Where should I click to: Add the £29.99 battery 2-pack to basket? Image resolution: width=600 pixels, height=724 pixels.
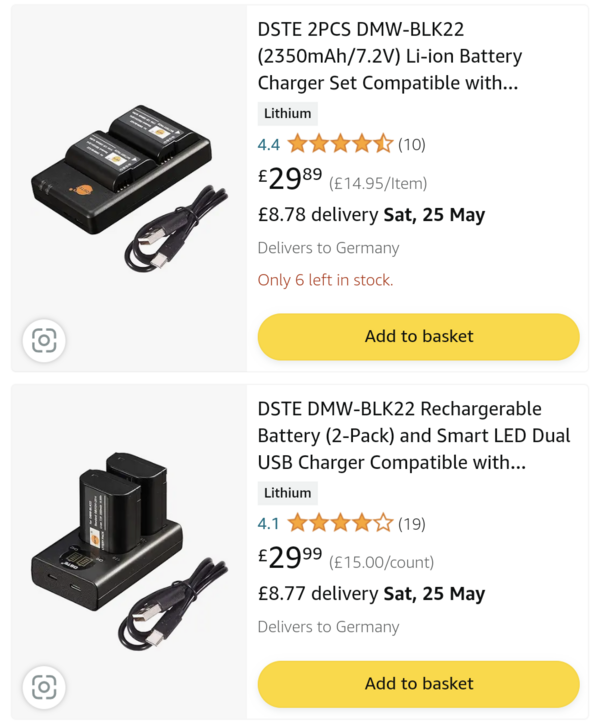pyautogui.click(x=418, y=684)
